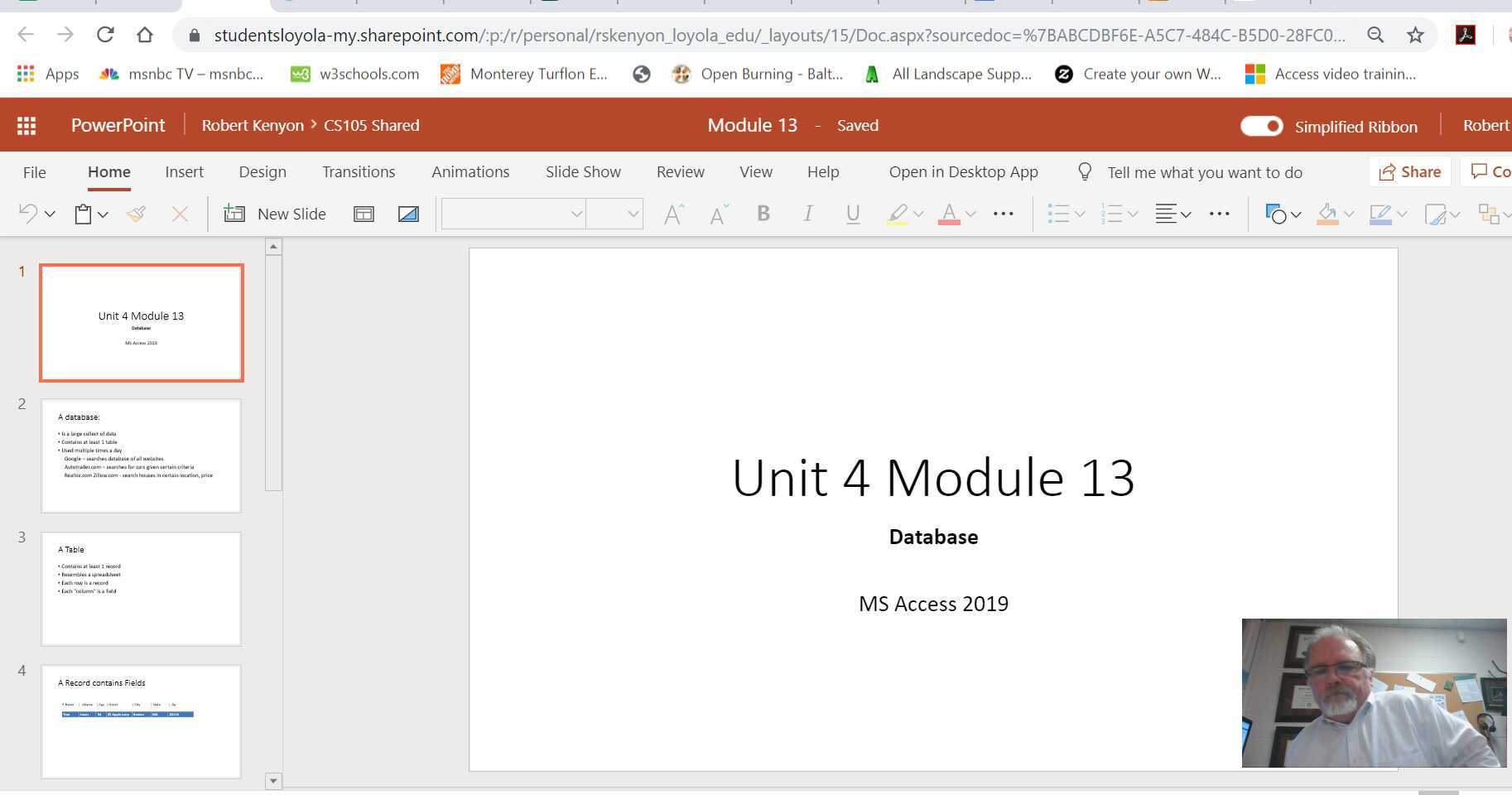Select slide 3 thumbnail 'A Table'
Image resolution: width=1512 pixels, height=795 pixels.
[141, 589]
